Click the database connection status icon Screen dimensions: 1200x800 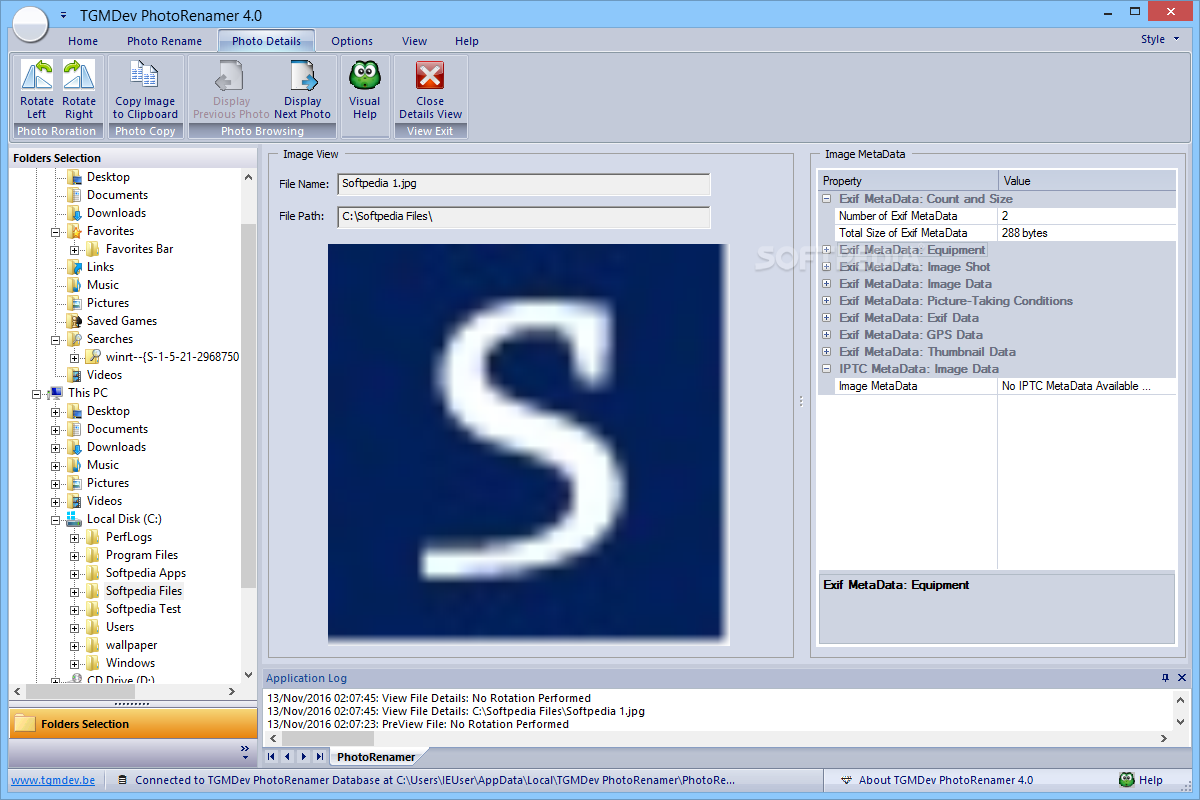[121, 780]
